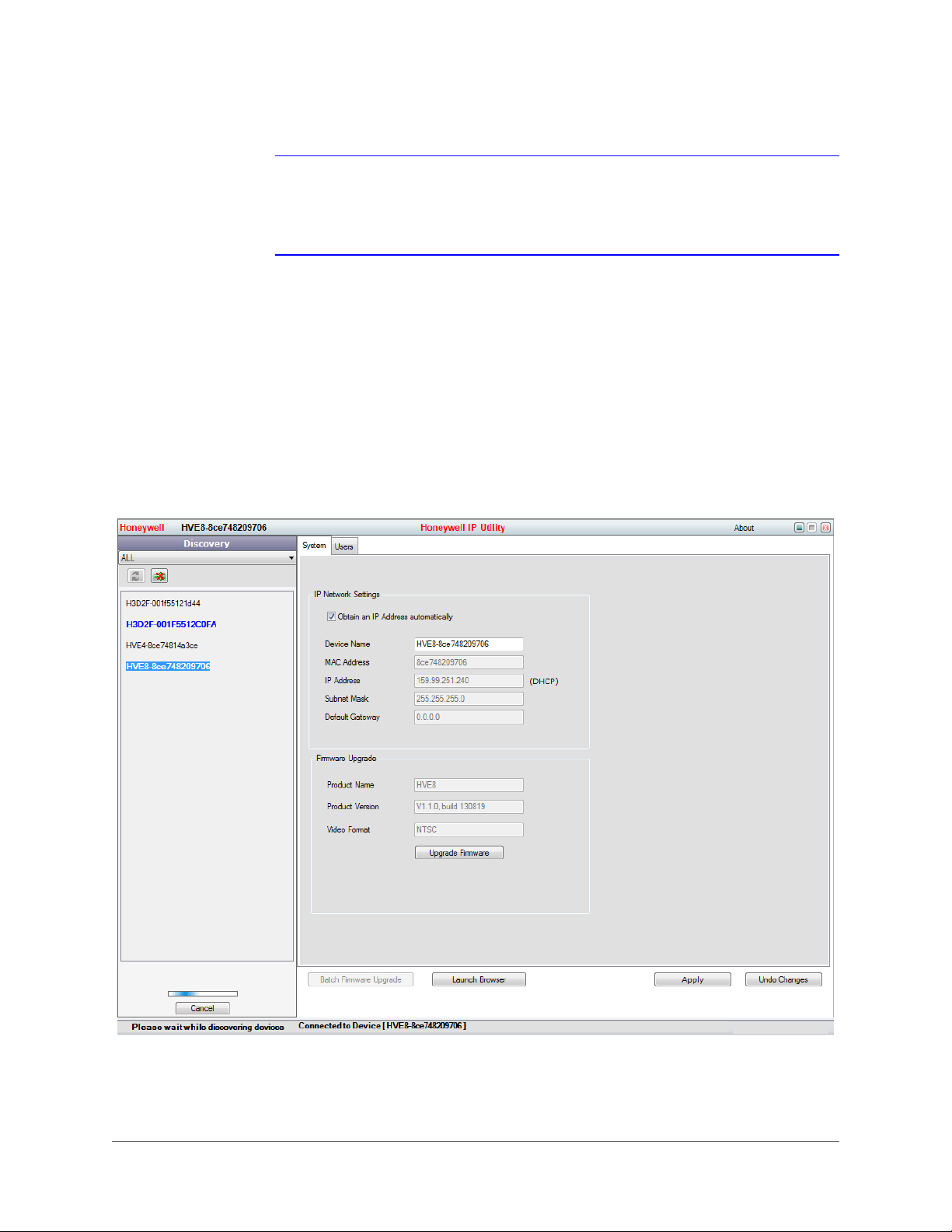Select the System tab
Screen dimensions: 952x1232
[314, 546]
